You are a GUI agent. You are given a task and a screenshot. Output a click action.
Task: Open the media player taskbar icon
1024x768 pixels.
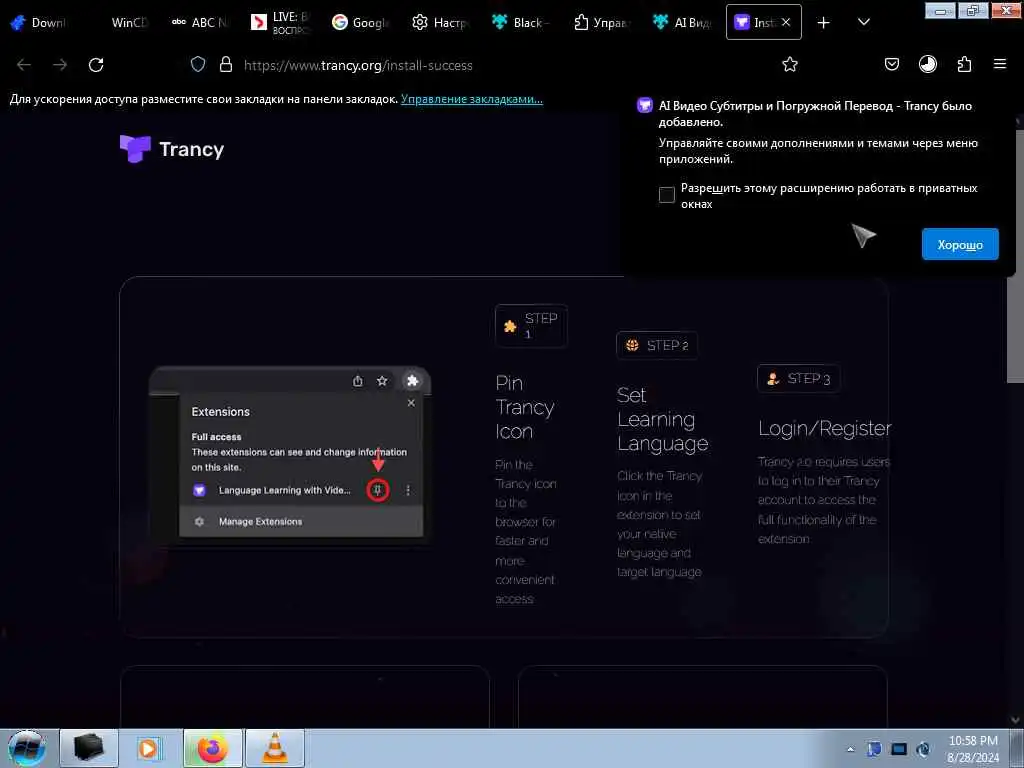point(148,748)
